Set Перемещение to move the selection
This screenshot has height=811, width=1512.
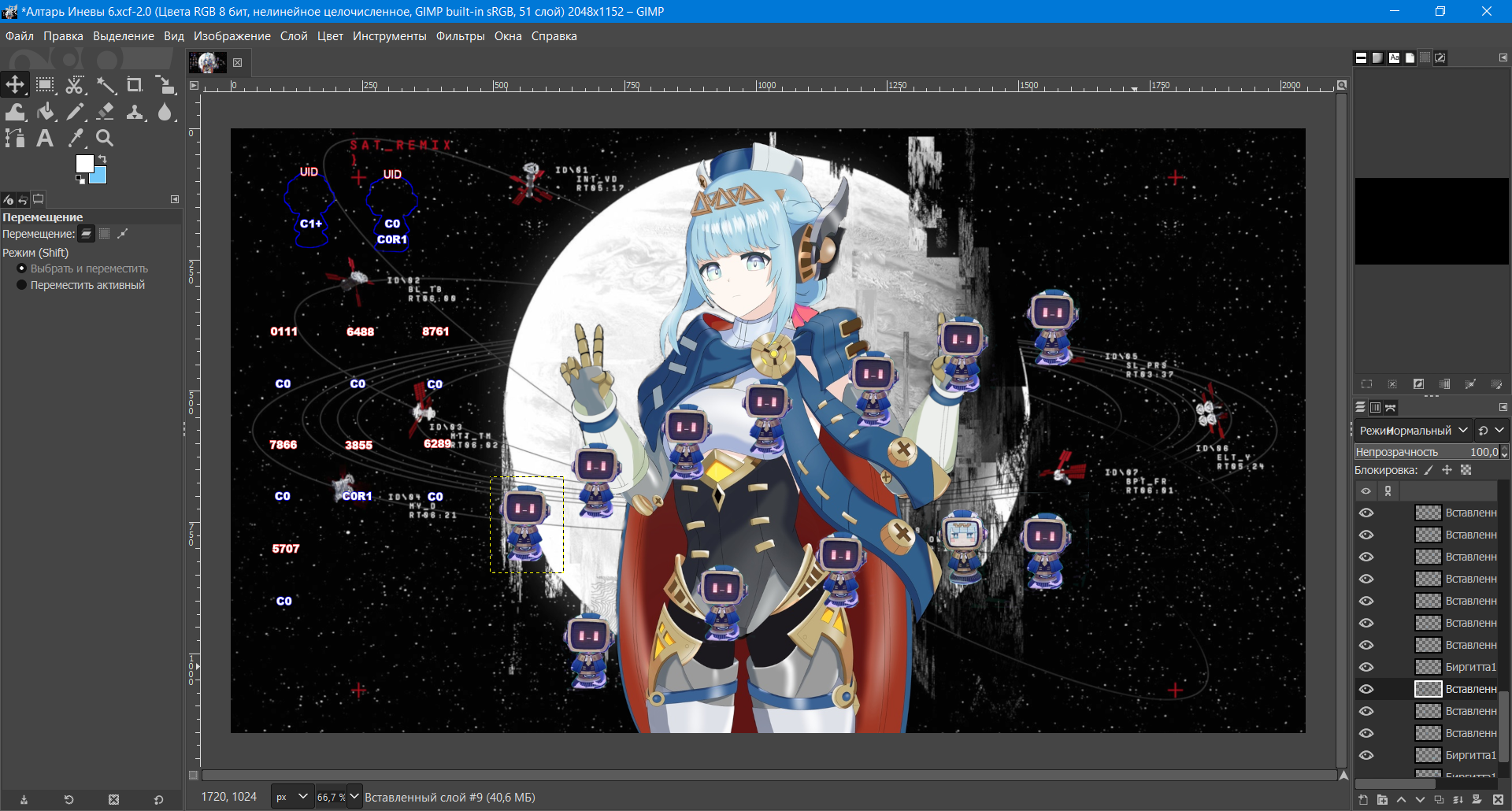click(104, 234)
